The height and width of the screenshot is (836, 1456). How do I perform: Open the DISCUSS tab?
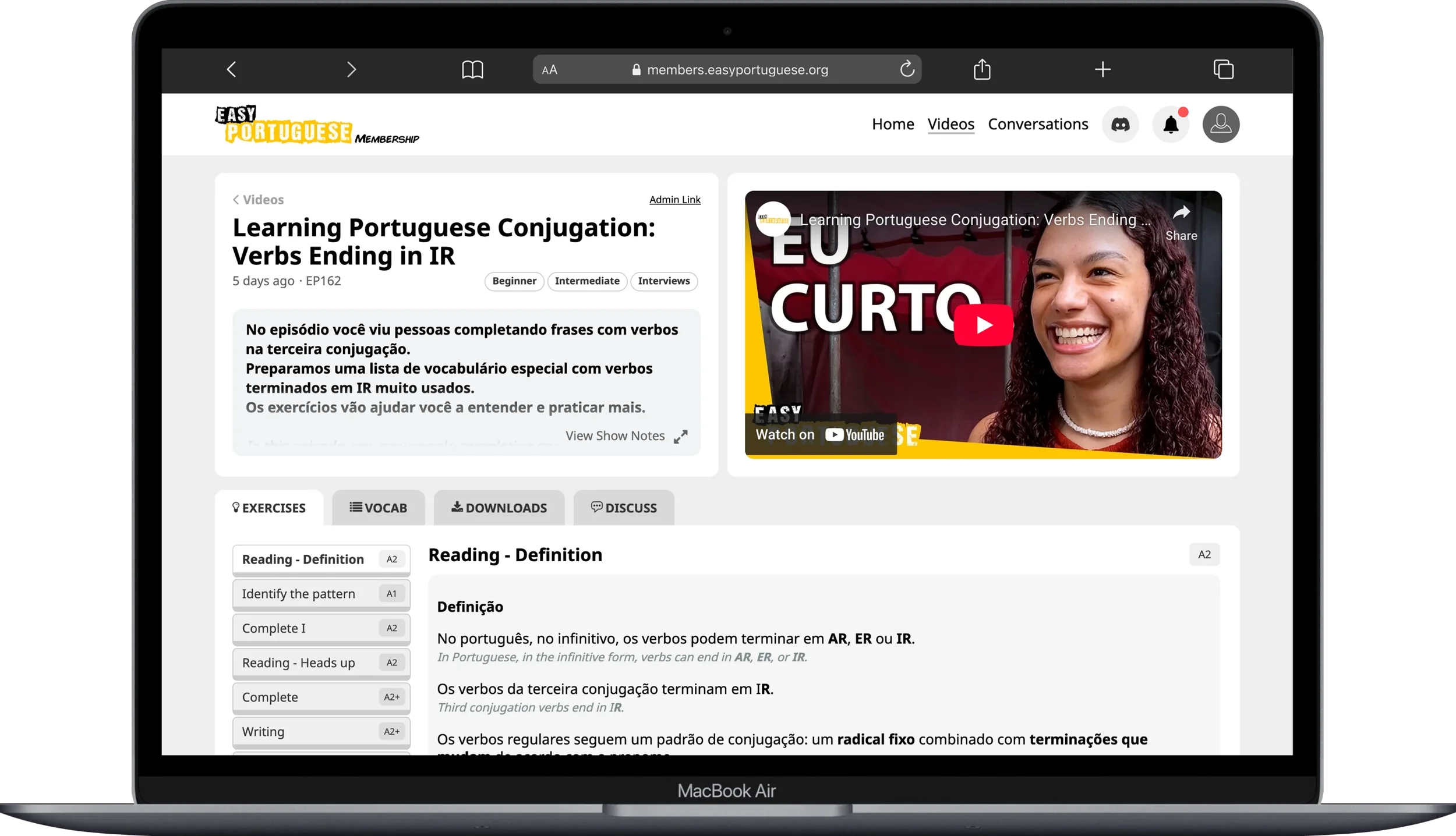coord(624,508)
